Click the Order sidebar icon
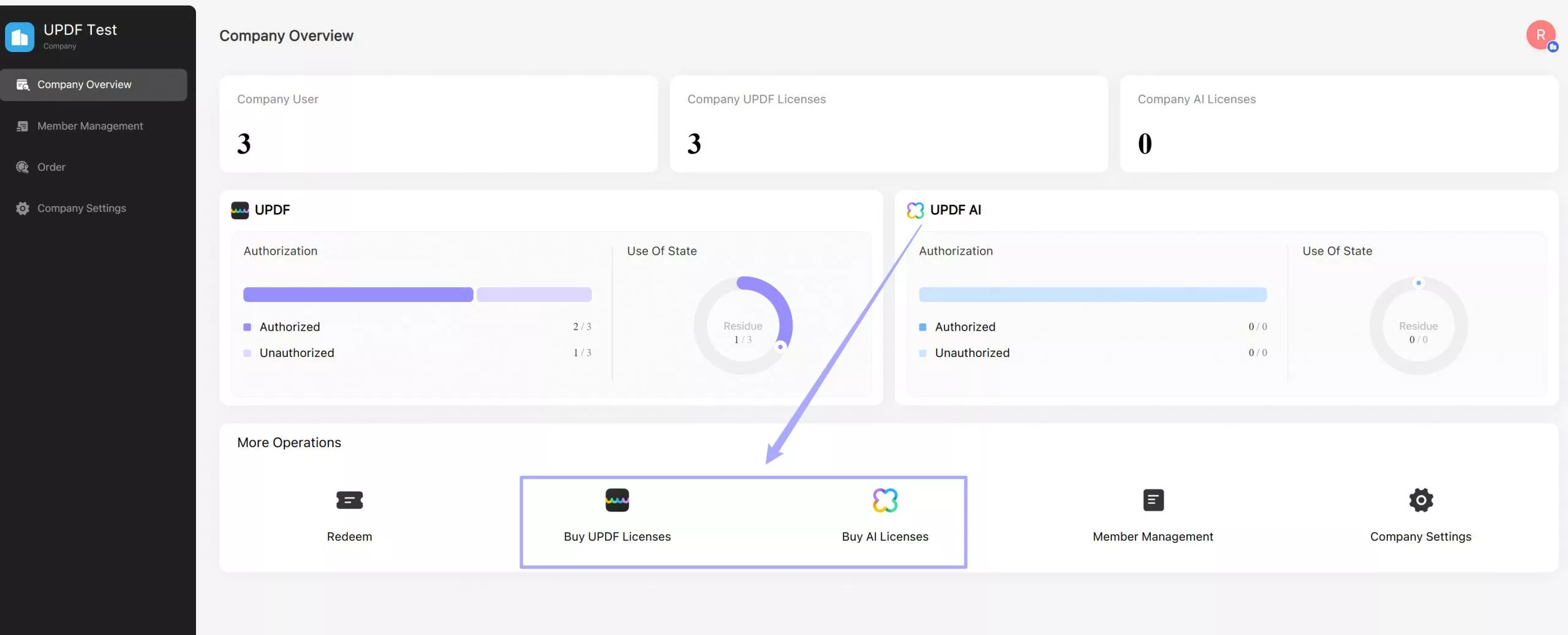Image resolution: width=1568 pixels, height=635 pixels. point(23,167)
